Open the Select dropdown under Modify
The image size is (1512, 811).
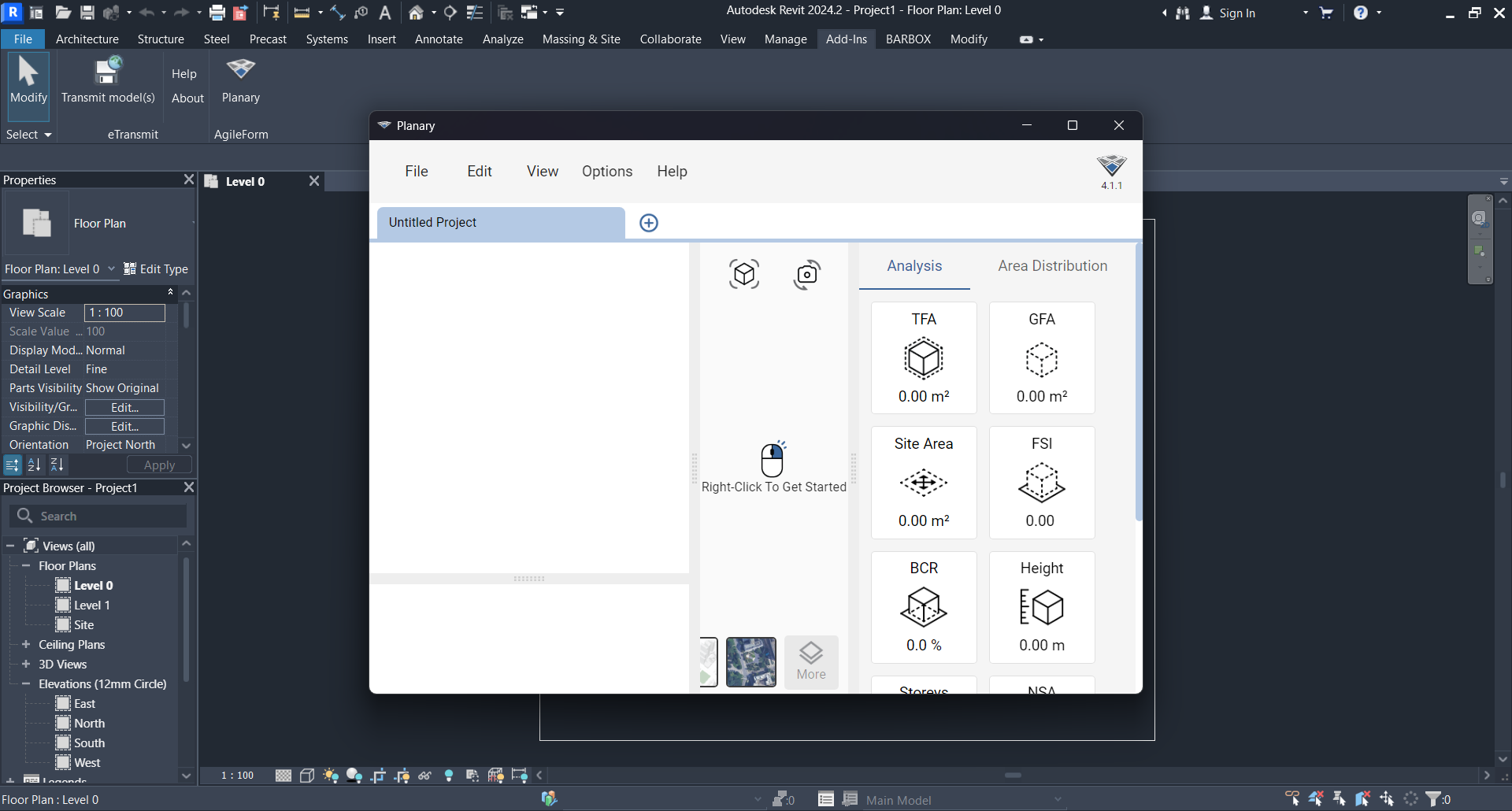(x=28, y=135)
